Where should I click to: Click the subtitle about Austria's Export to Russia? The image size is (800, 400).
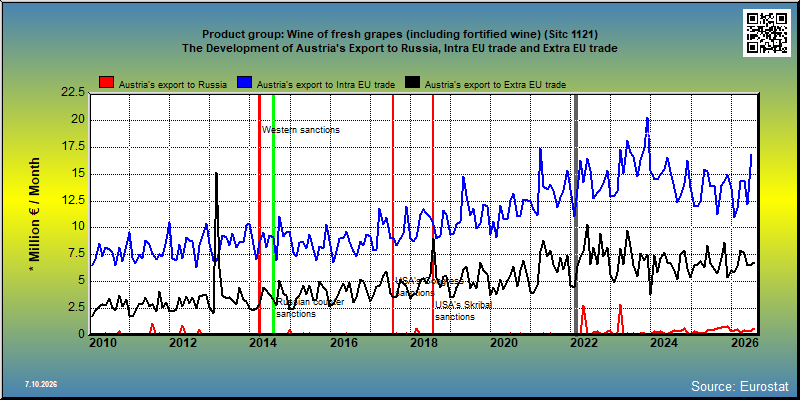tap(399, 48)
